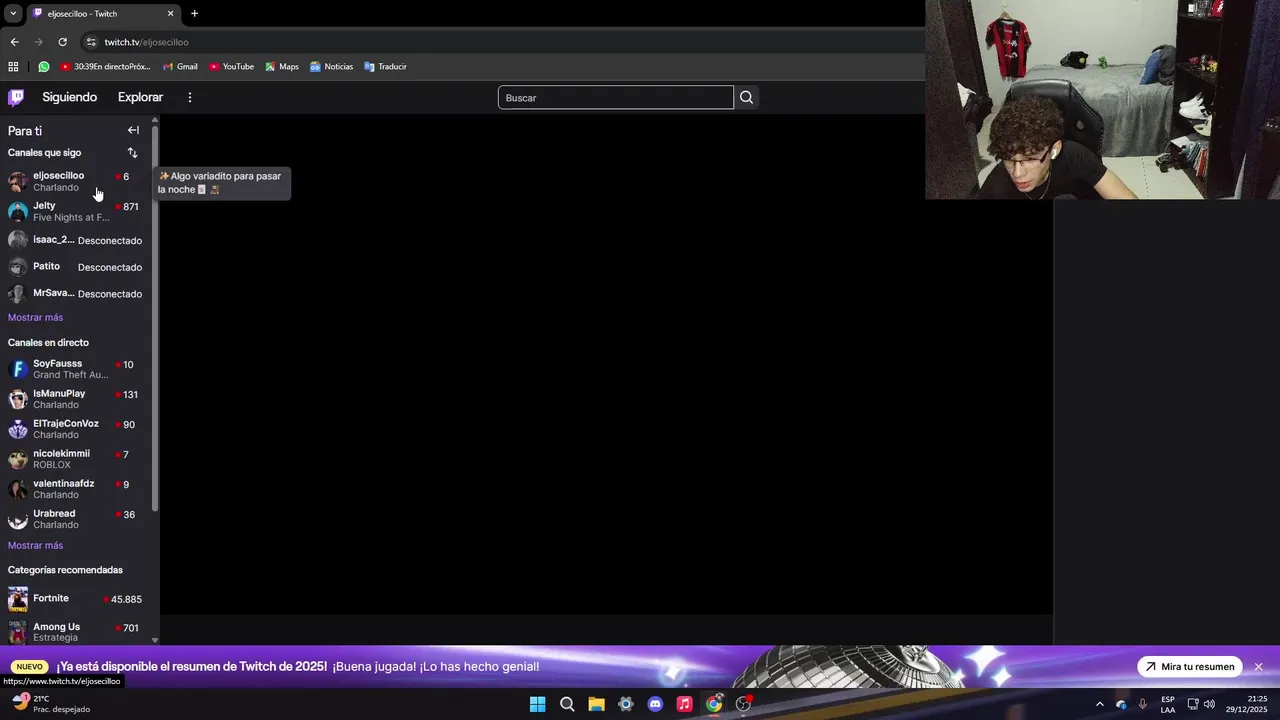Viewport: 1280px width, 720px height.
Task: Open eljosecilloo channel avatar
Action: coord(17,181)
